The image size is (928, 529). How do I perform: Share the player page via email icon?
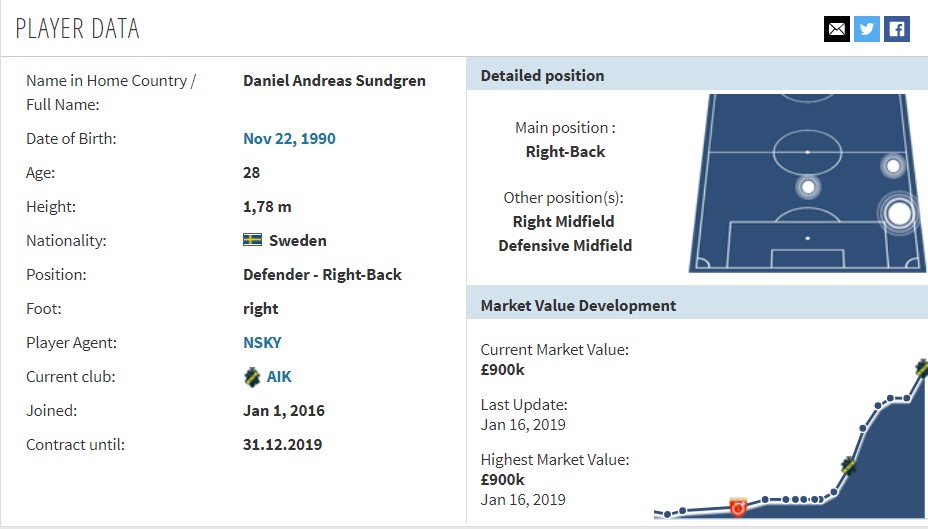click(837, 29)
